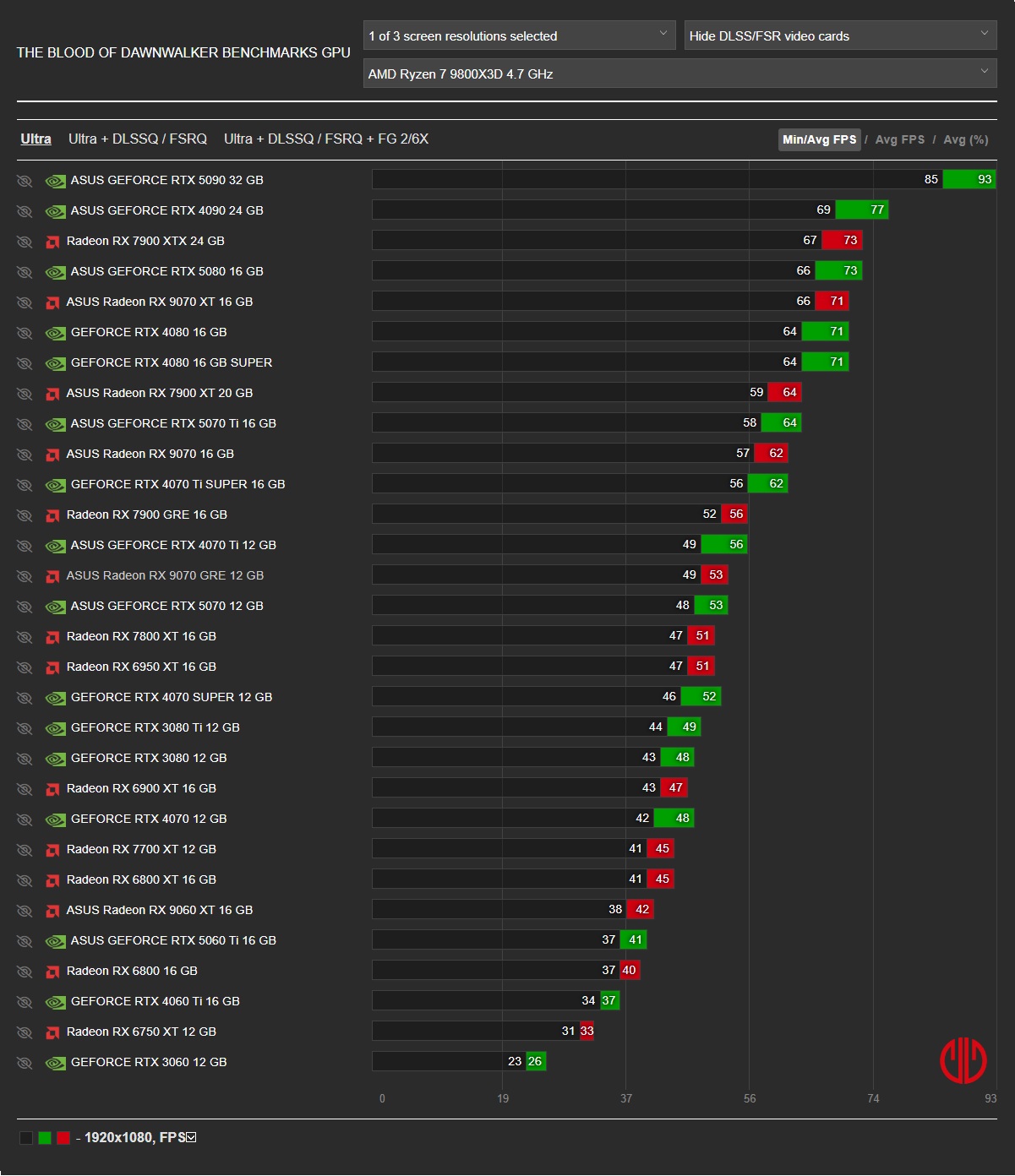Click Radeon RX 7900 XTX 24 GB name
Image resolution: width=1015 pixels, height=1176 pixels.
click(145, 241)
